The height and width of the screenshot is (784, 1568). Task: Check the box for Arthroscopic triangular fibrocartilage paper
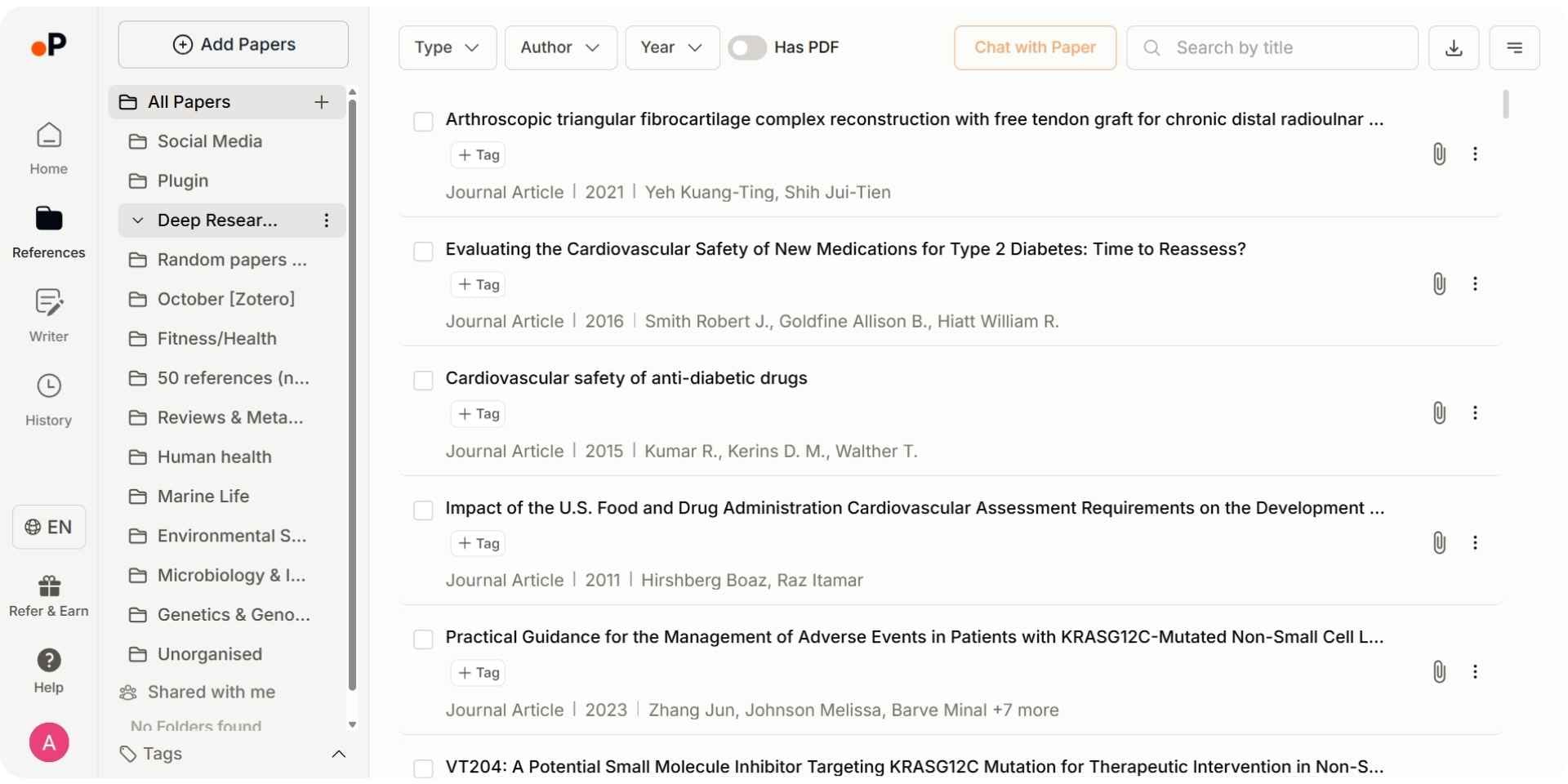pyautogui.click(x=423, y=122)
